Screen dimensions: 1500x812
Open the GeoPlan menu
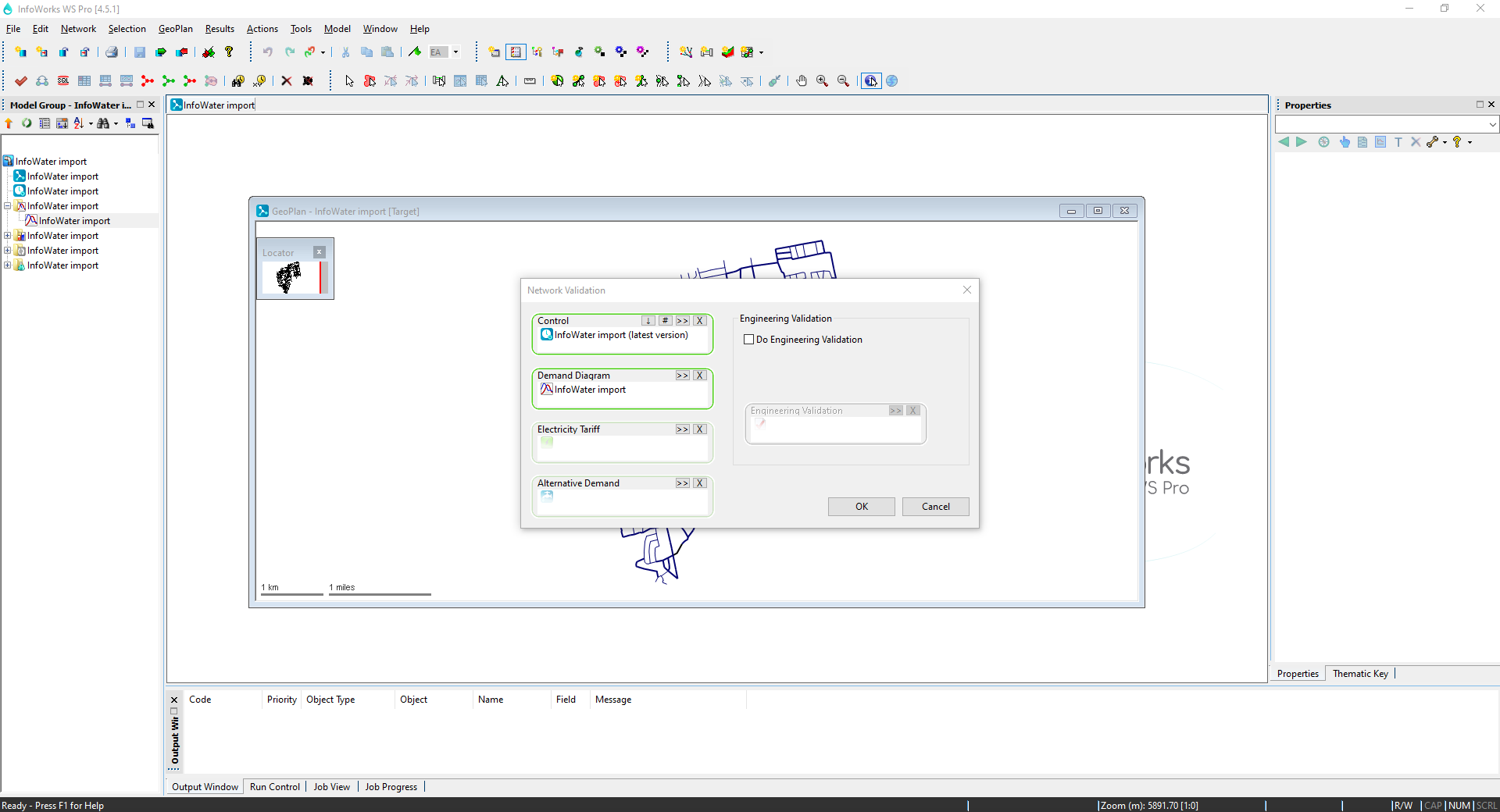[x=175, y=28]
